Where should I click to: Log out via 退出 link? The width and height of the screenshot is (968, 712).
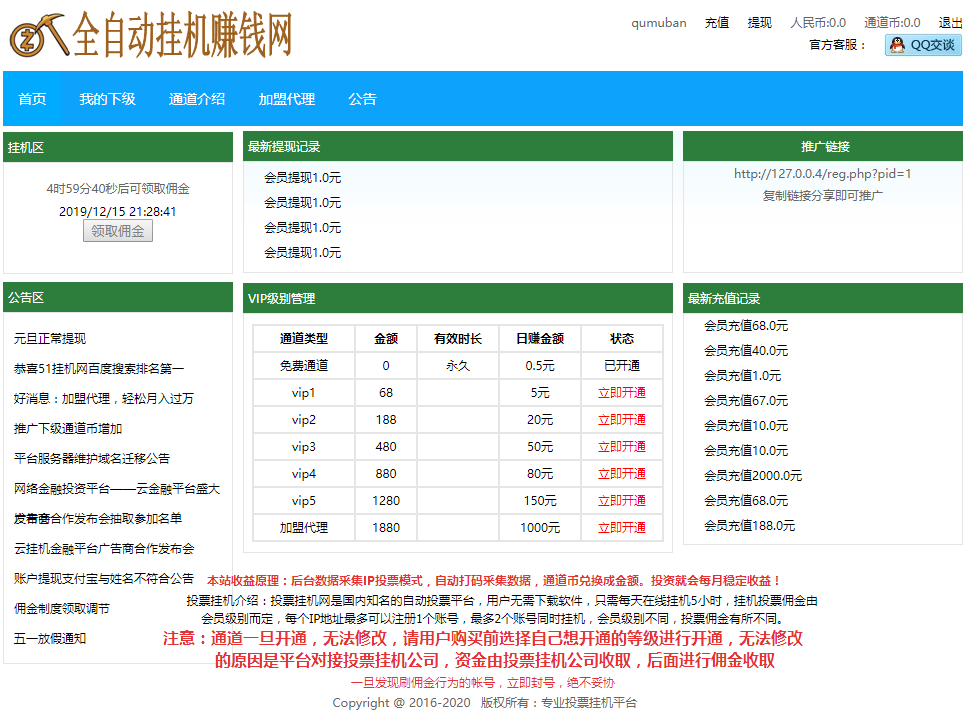tap(950, 23)
